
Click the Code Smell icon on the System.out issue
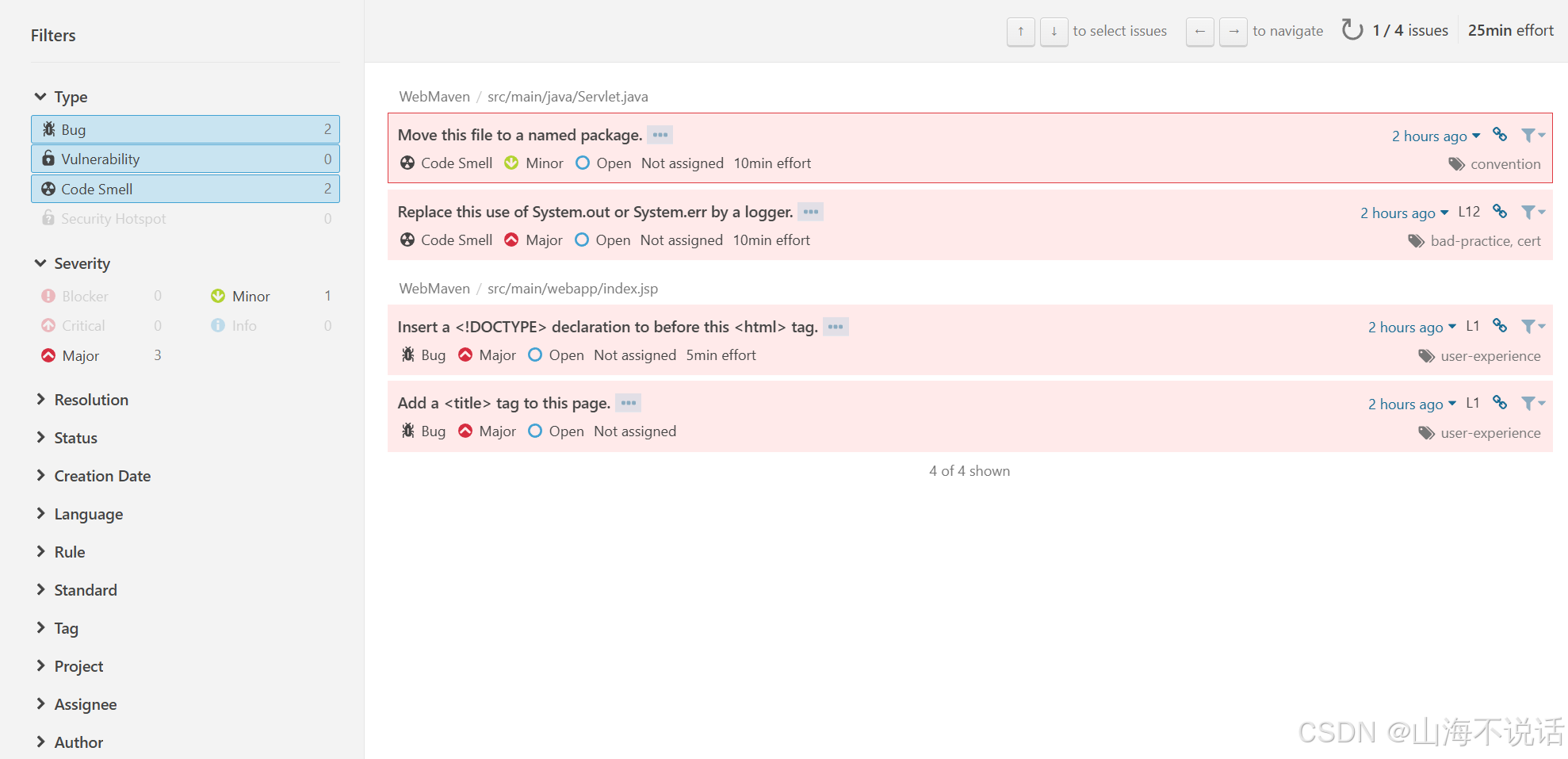tap(407, 240)
